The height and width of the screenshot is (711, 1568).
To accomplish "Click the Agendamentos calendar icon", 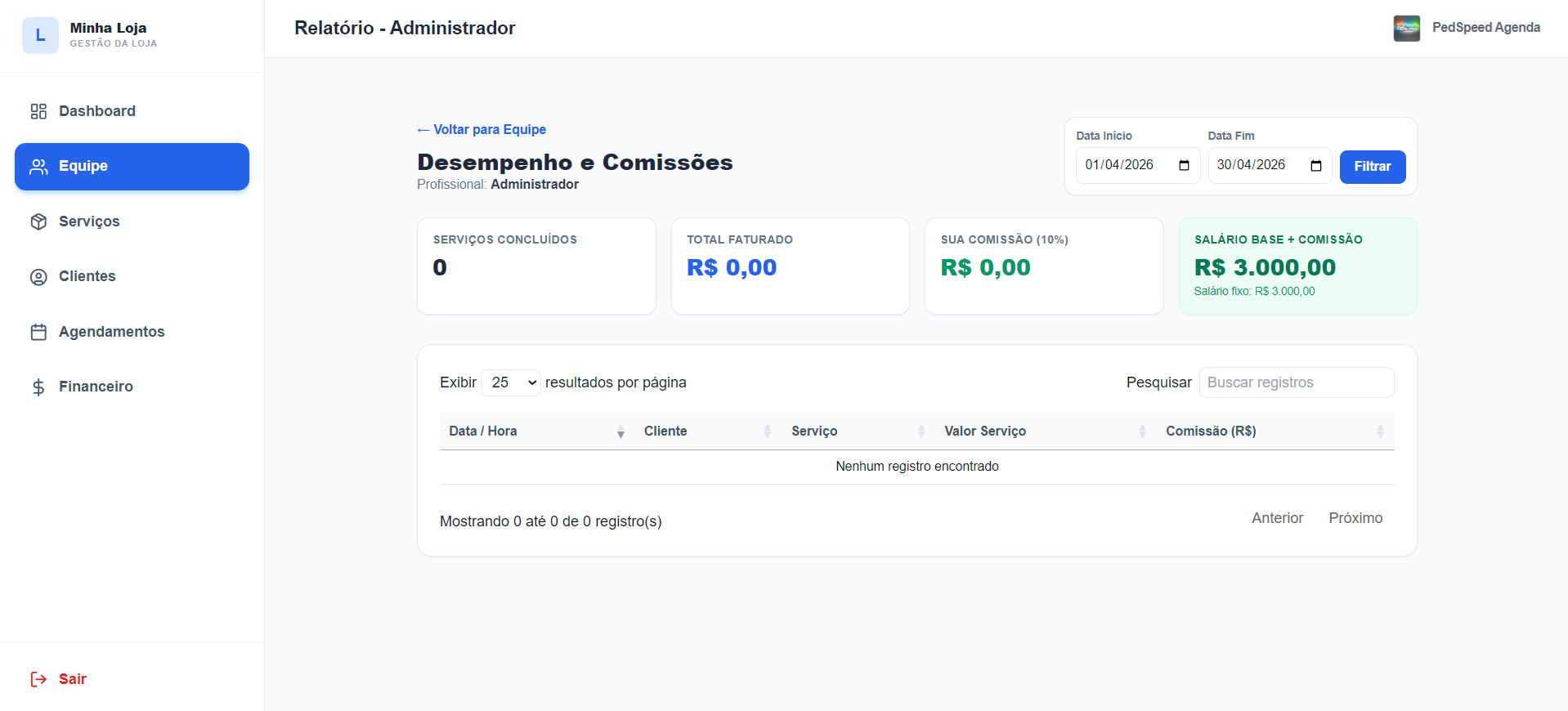I will 38,332.
